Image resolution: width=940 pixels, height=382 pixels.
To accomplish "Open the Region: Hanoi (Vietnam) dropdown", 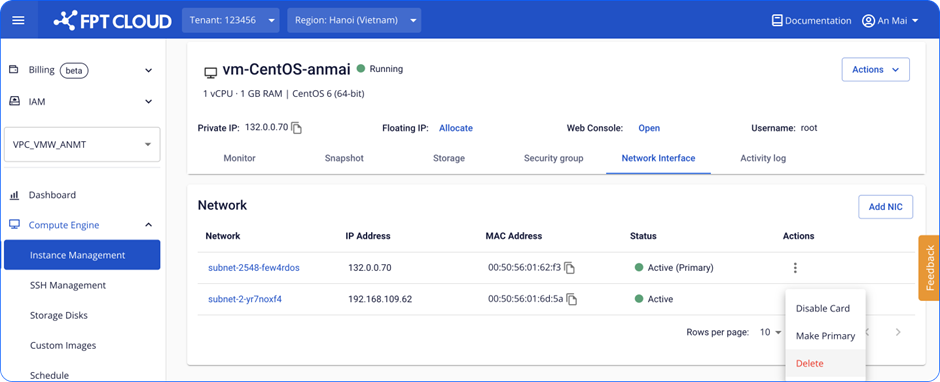I will (354, 20).
